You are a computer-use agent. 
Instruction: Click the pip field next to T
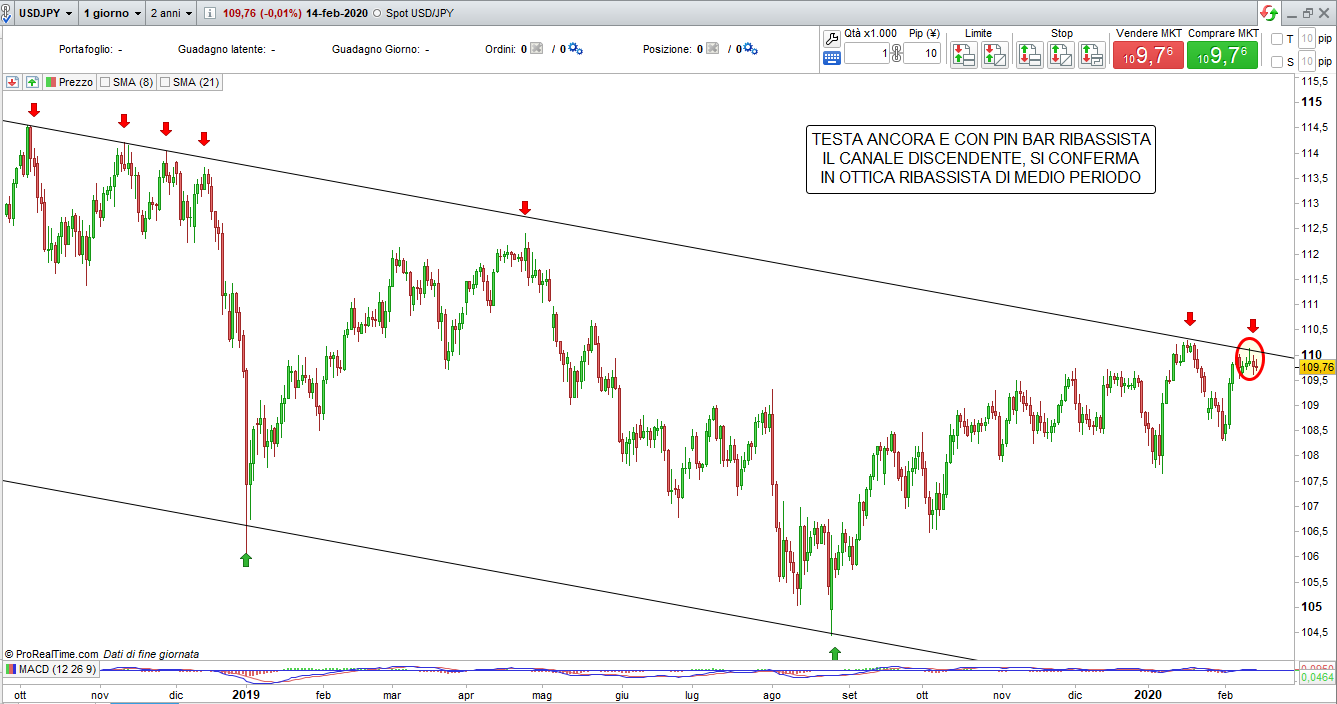(x=1307, y=39)
